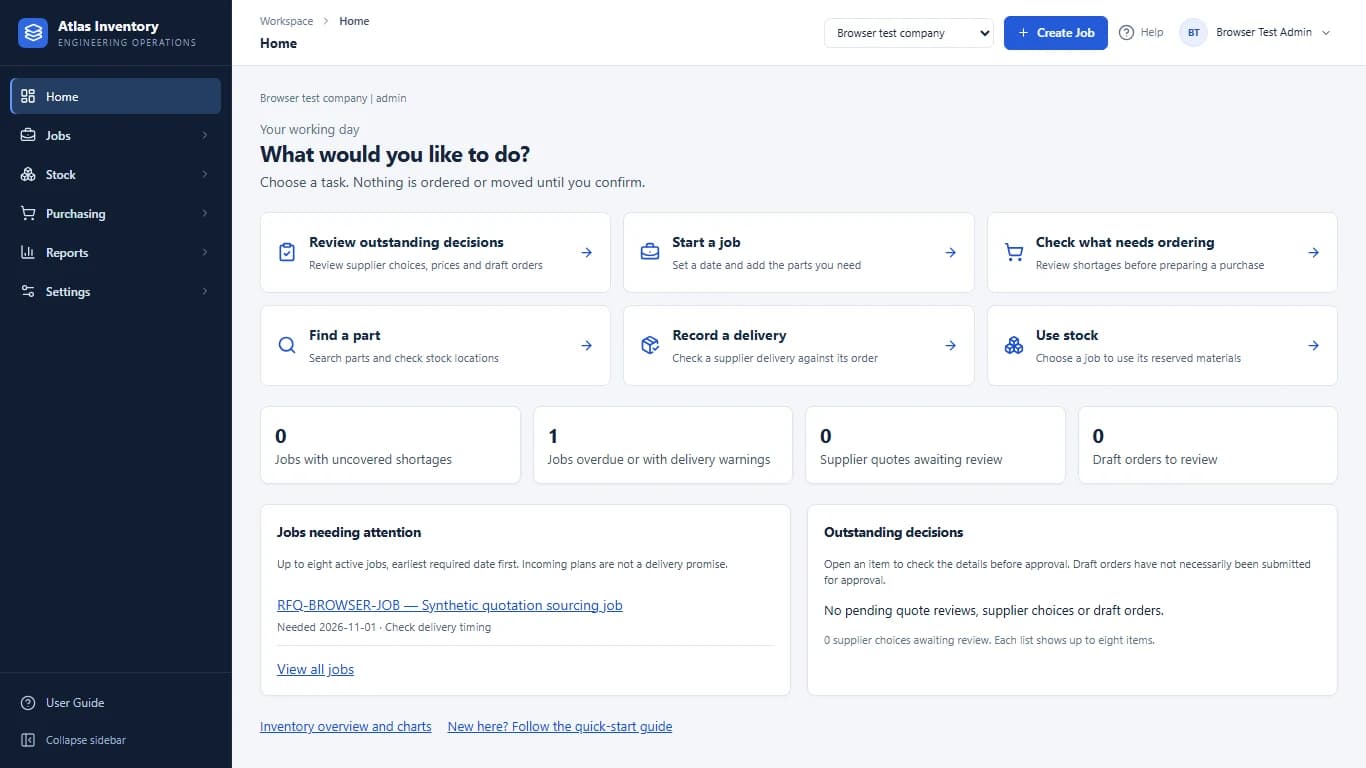Click the Stock boxes icon in sidebar
Viewport: 1366px width, 768px height.
tap(28, 175)
